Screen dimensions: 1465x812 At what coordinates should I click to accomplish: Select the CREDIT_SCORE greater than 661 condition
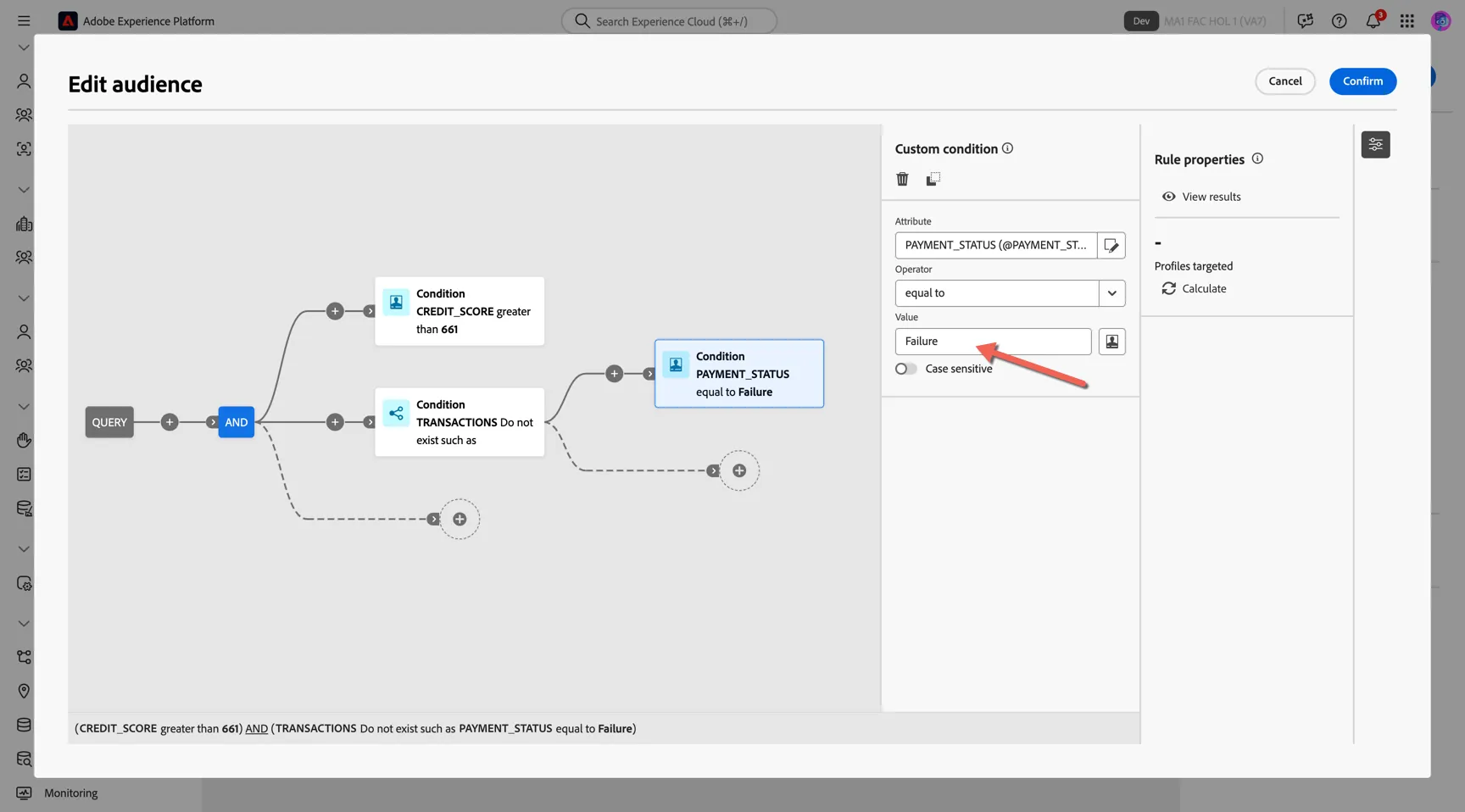[460, 311]
